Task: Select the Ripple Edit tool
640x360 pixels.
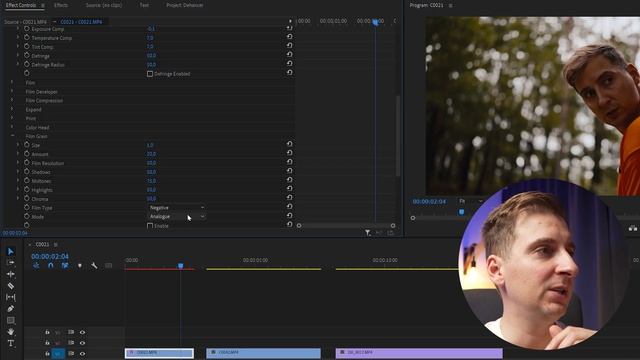Action: coord(11,274)
